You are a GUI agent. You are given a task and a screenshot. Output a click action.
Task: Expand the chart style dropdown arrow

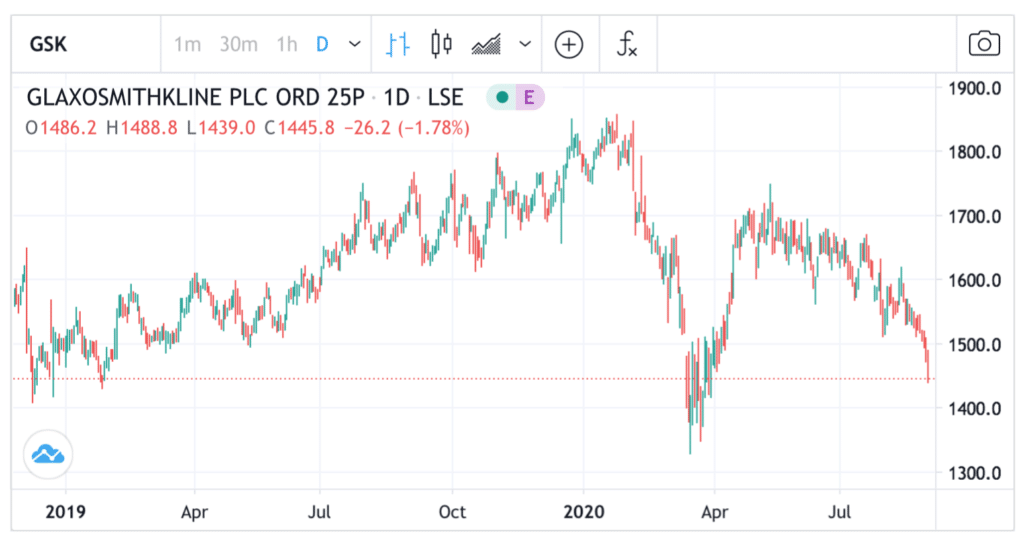(525, 44)
